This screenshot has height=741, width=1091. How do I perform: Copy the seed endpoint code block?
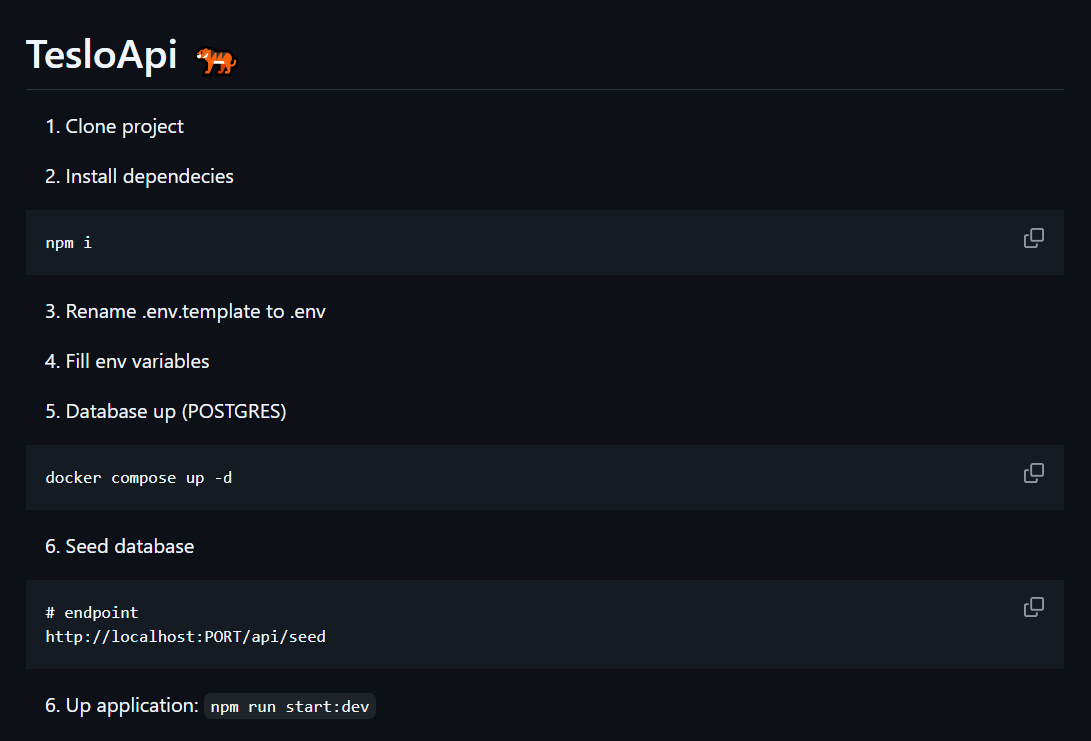pyautogui.click(x=1034, y=607)
